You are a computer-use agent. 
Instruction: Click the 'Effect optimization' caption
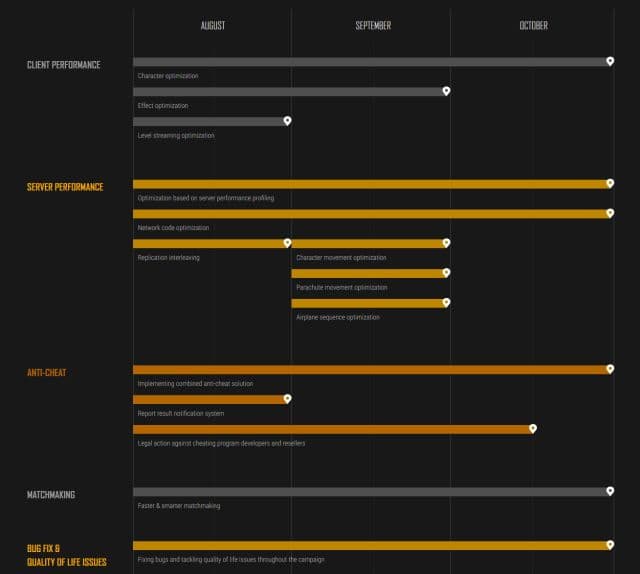tap(163, 106)
